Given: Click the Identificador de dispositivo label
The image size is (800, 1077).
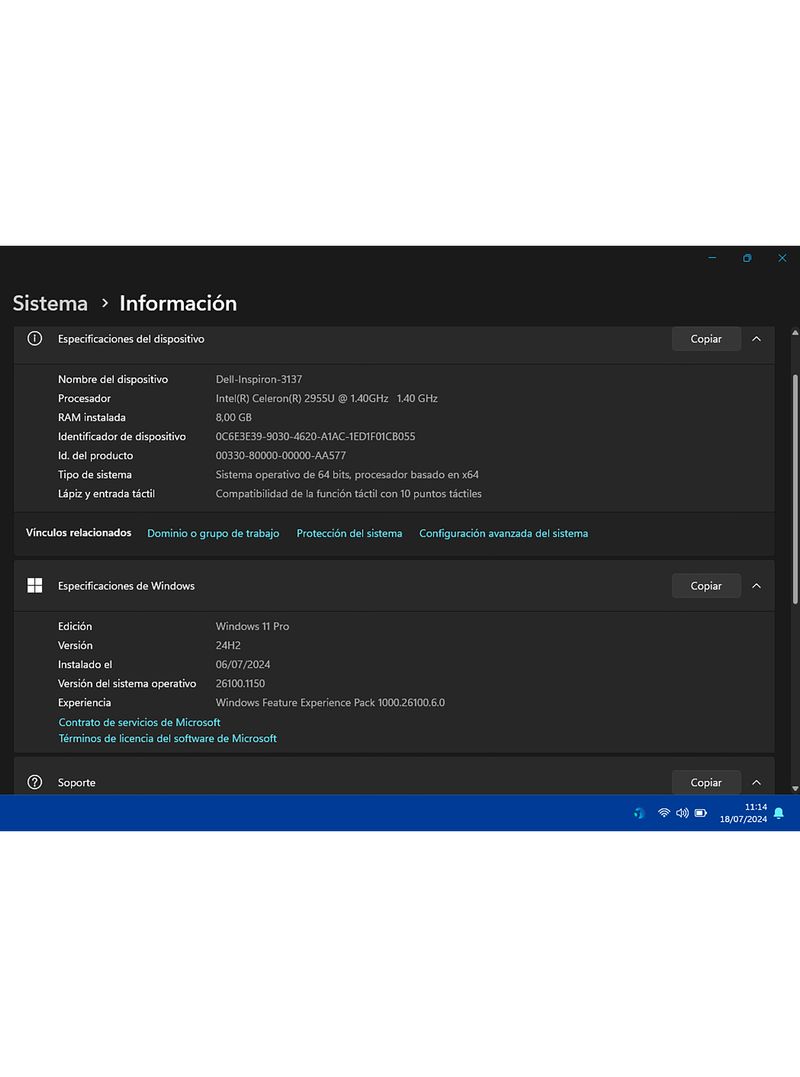Looking at the screenshot, I should (122, 436).
